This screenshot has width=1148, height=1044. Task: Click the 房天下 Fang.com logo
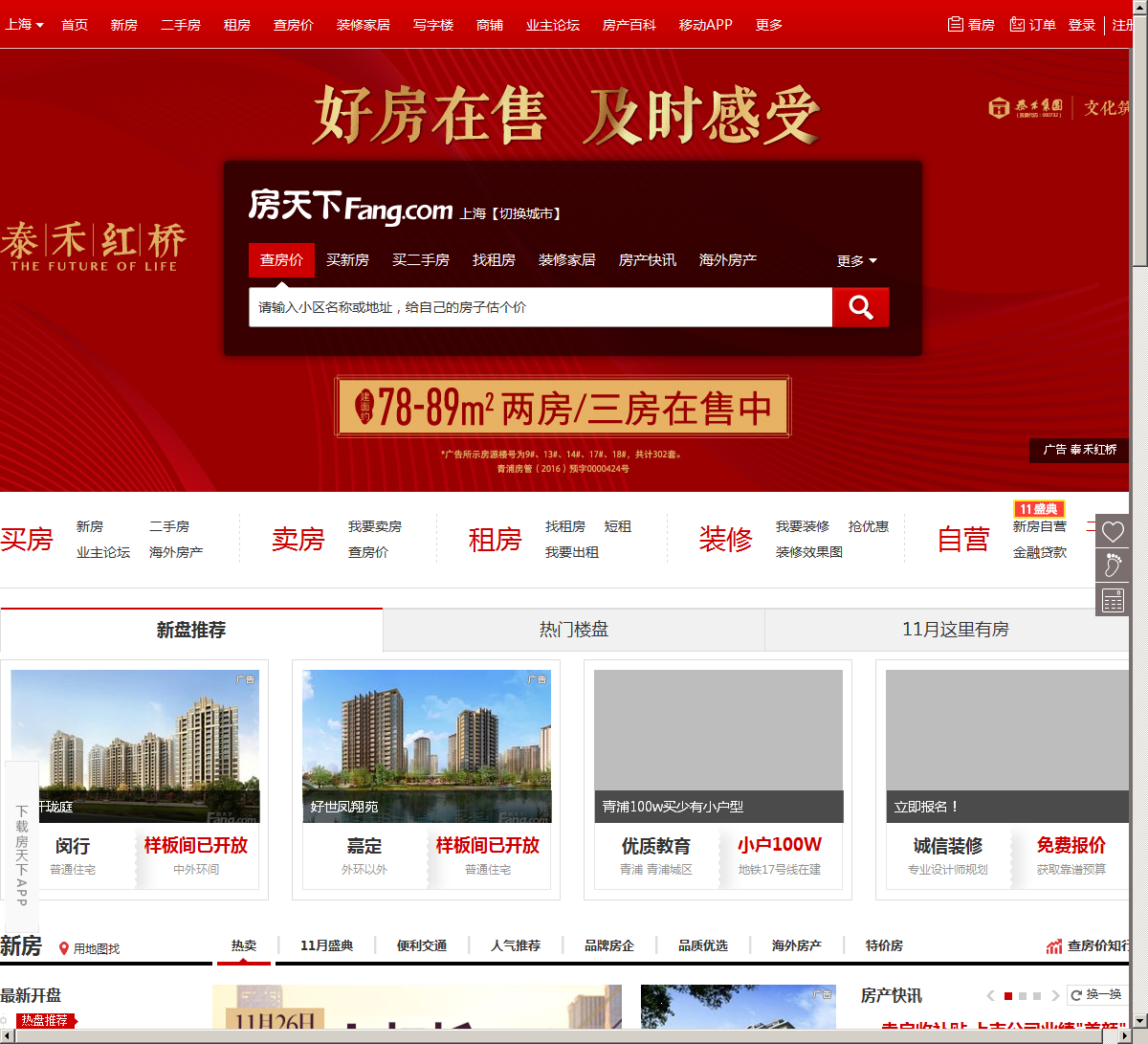point(350,206)
